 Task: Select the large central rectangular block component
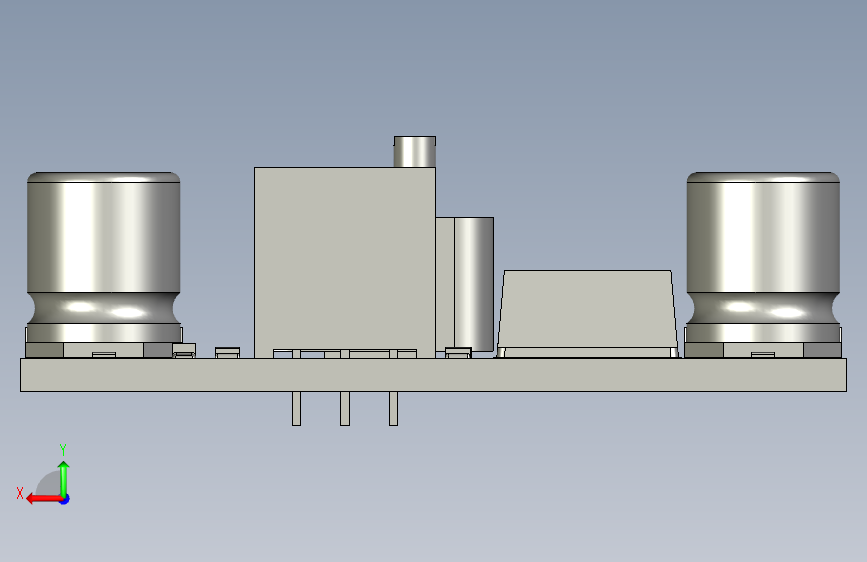click(344, 262)
